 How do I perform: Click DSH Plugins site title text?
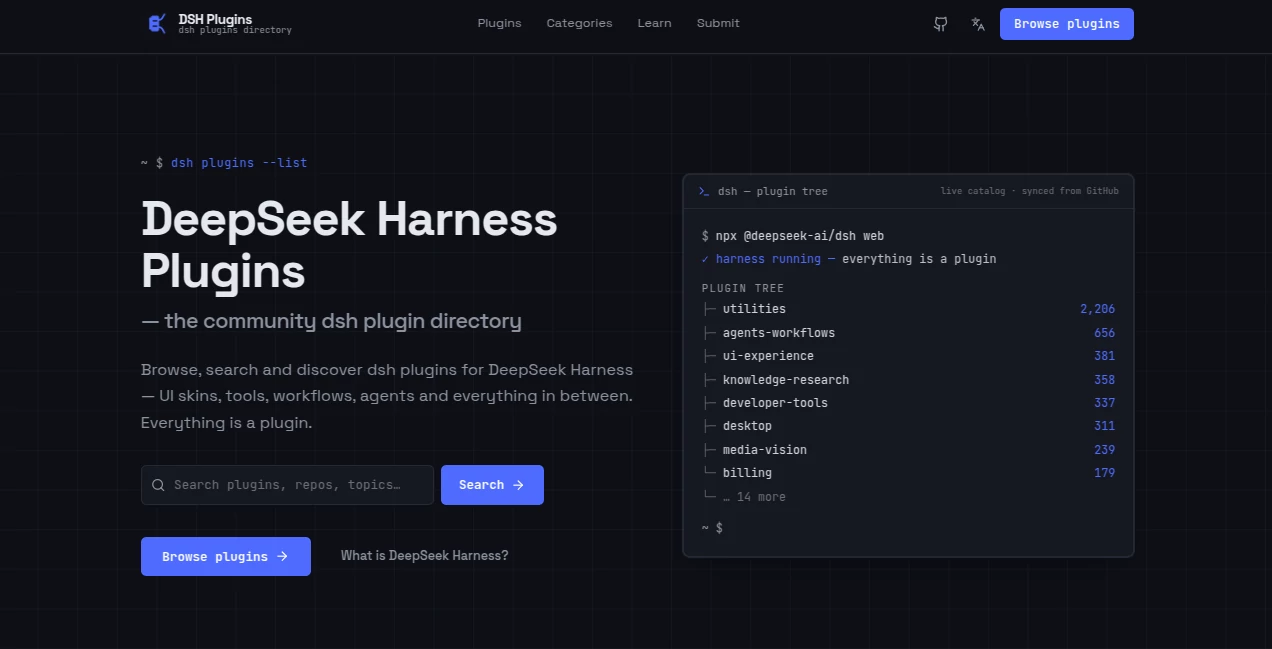point(215,19)
